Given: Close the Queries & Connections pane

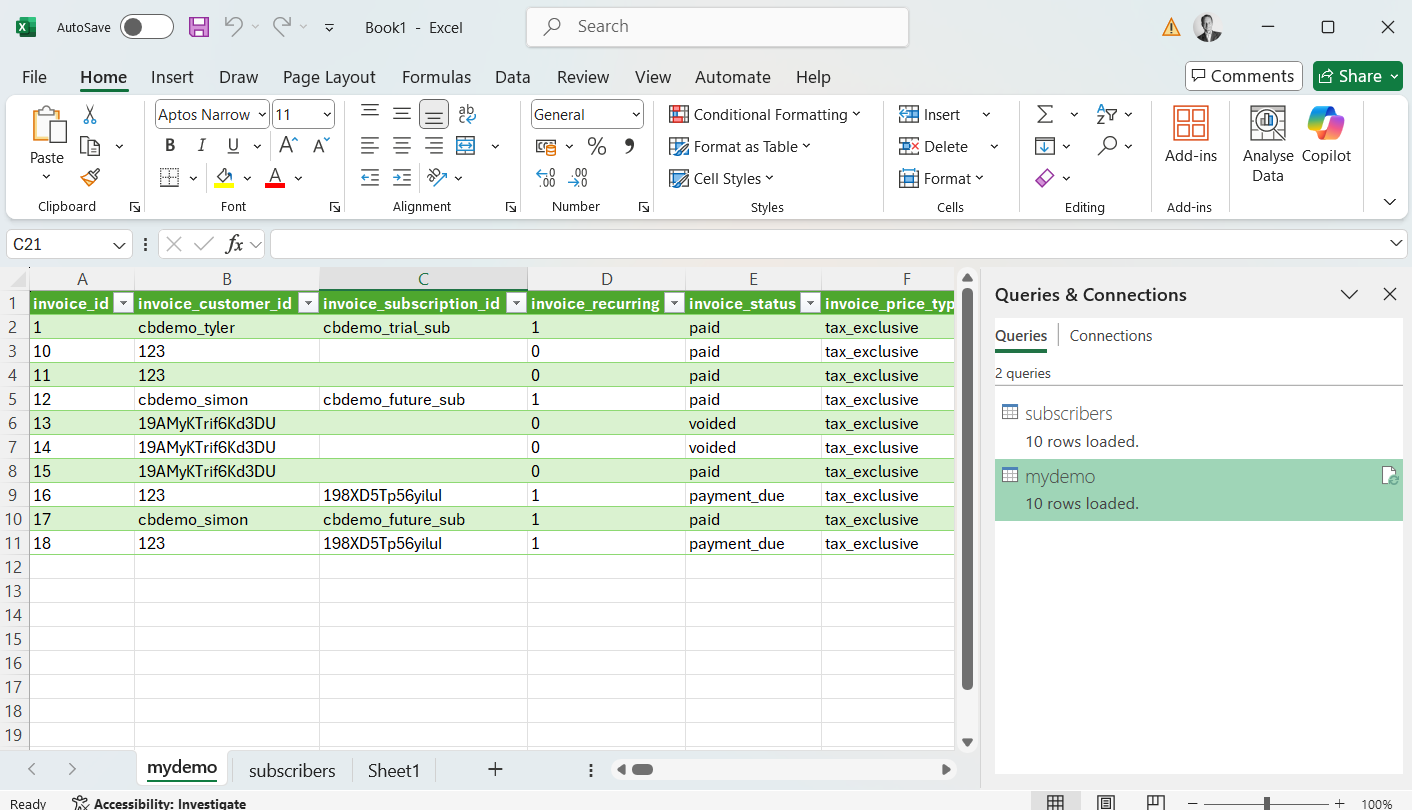Looking at the screenshot, I should 1389,294.
